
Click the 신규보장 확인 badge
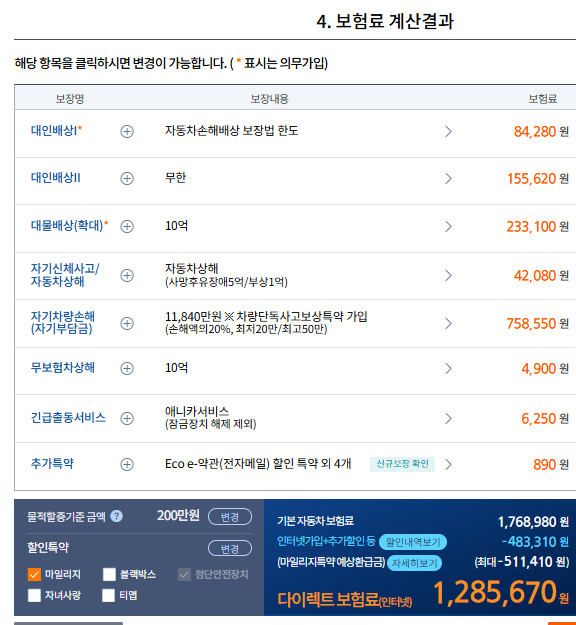coord(402,464)
